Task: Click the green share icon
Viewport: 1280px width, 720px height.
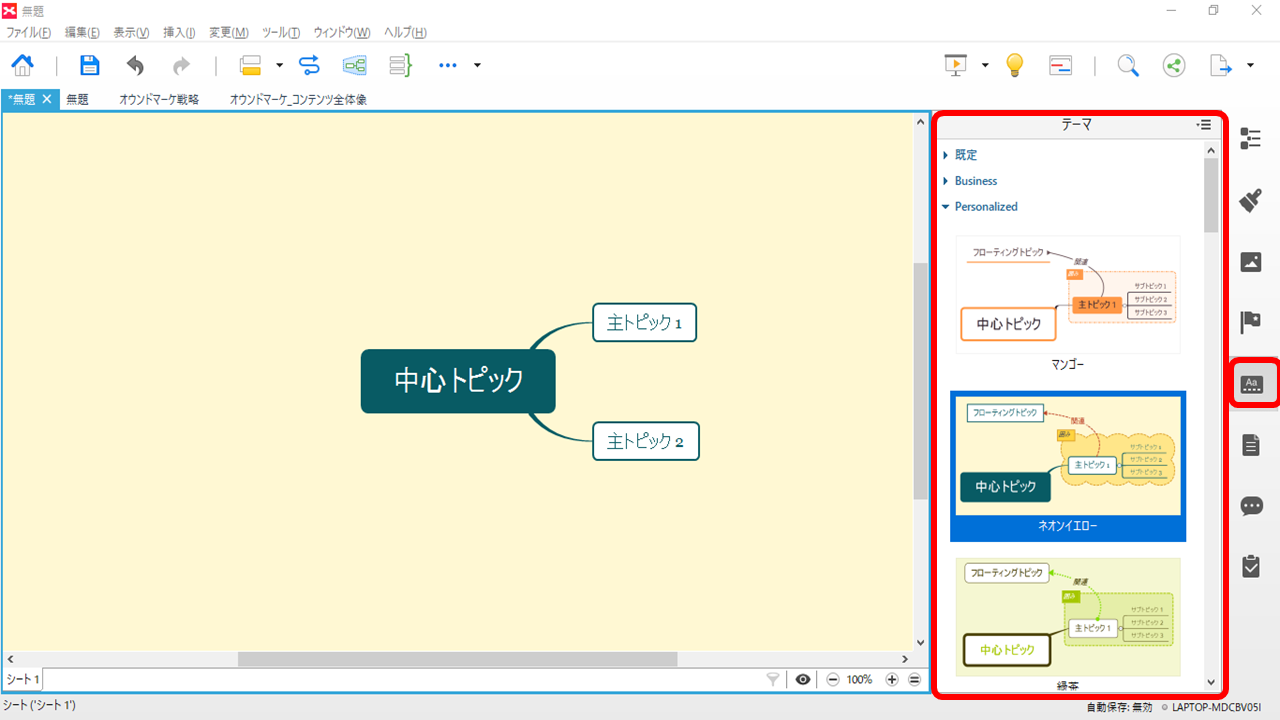Action: (x=1174, y=66)
